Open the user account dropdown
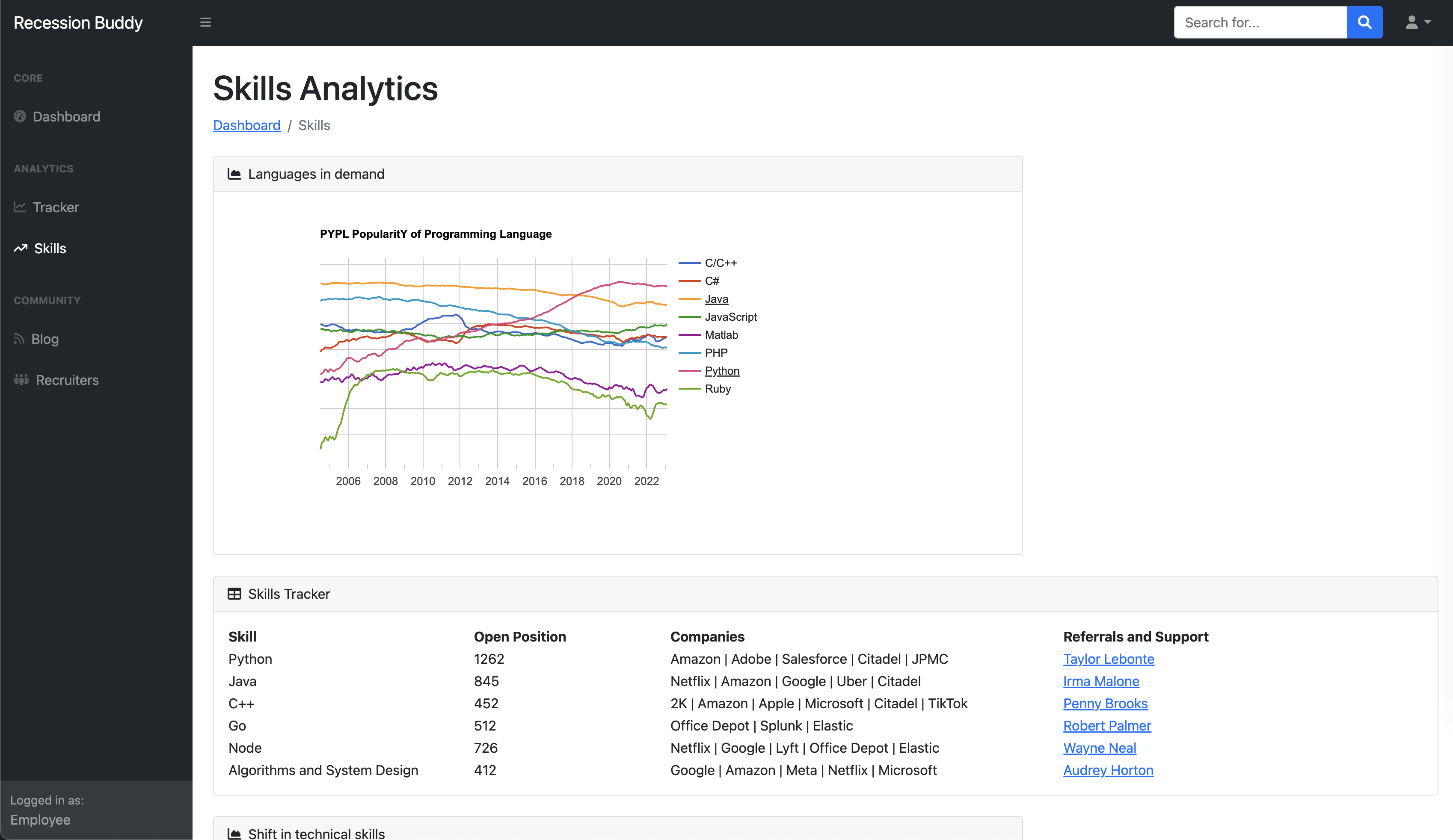The image size is (1453, 840). tap(1418, 23)
